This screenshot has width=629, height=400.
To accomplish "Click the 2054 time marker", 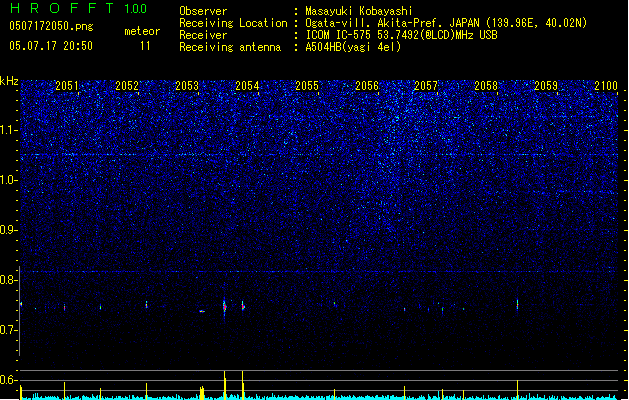I will (247, 86).
